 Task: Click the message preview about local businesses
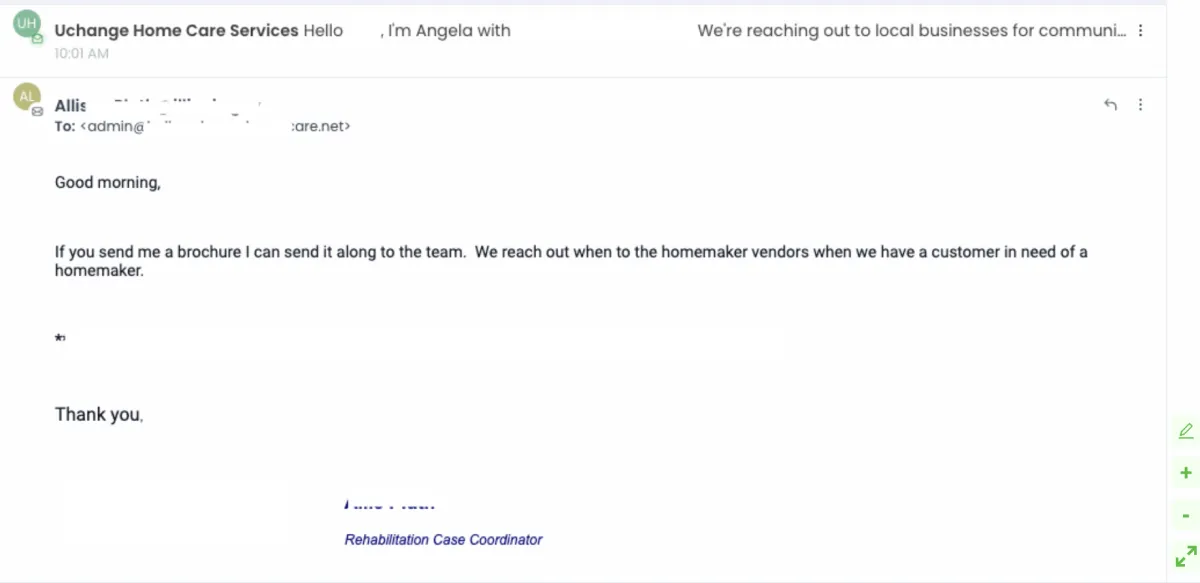click(911, 31)
